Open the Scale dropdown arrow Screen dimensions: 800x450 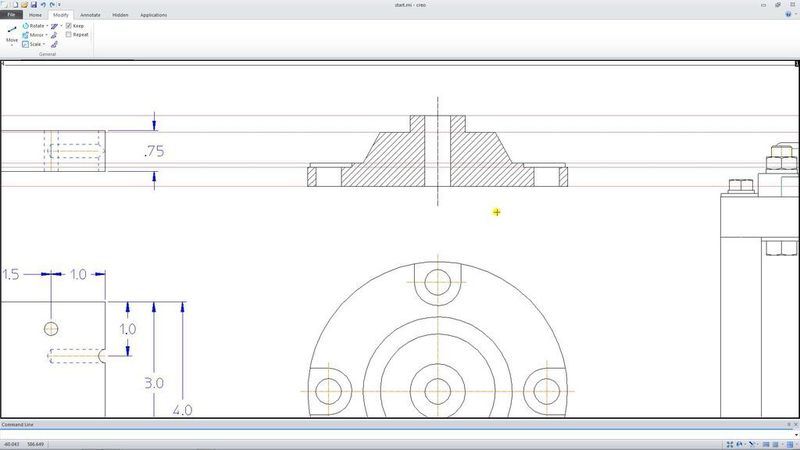coord(45,45)
